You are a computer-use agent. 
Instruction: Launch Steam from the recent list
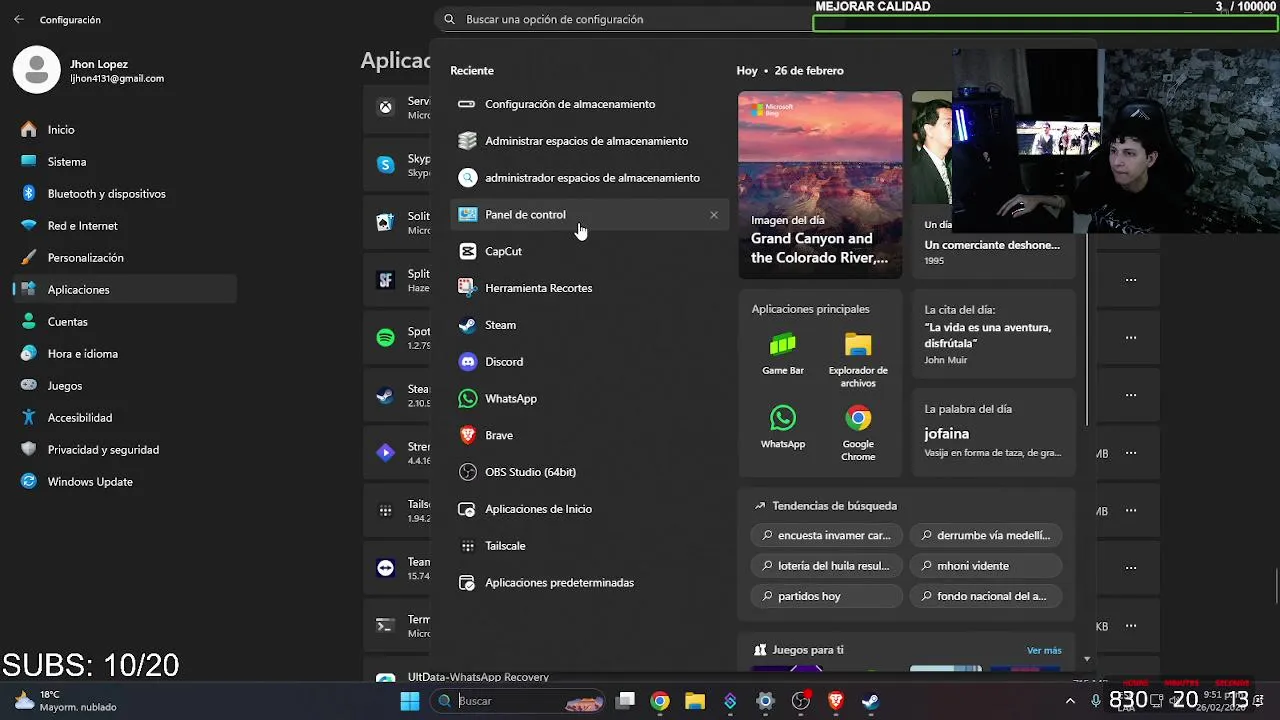pyautogui.click(x=589, y=325)
